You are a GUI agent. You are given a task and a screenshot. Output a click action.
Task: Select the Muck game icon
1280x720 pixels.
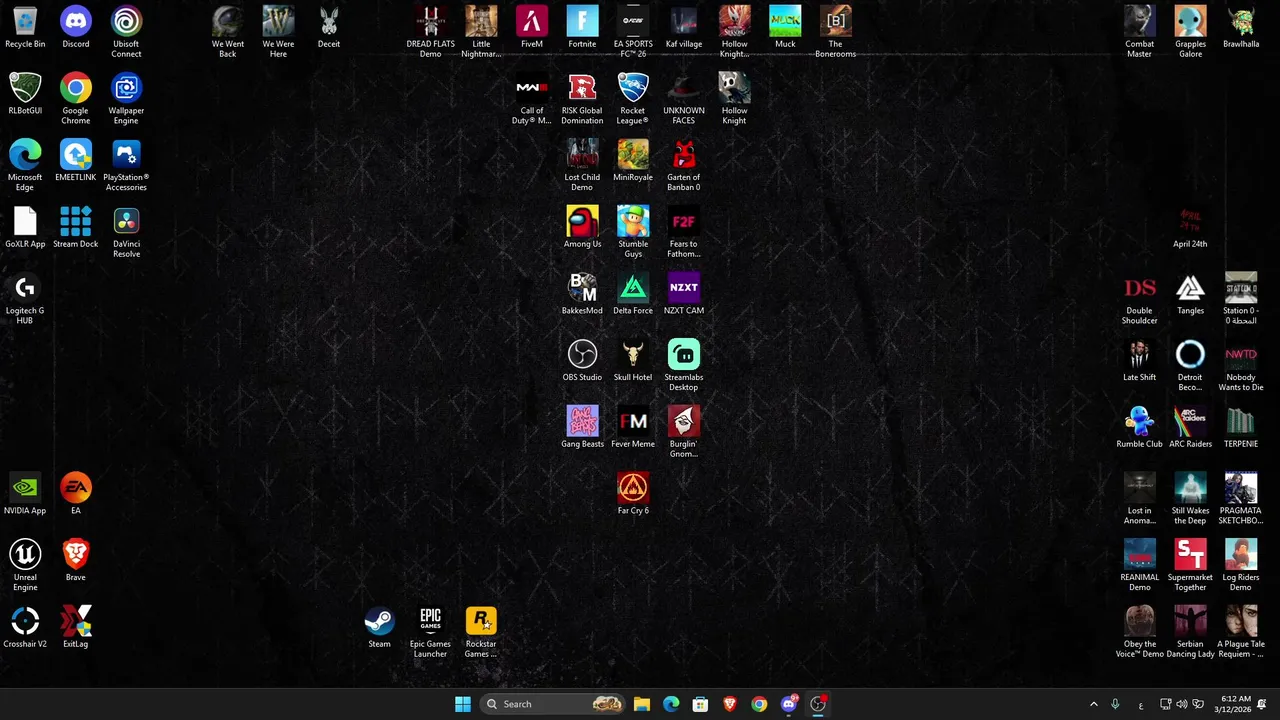785,28
